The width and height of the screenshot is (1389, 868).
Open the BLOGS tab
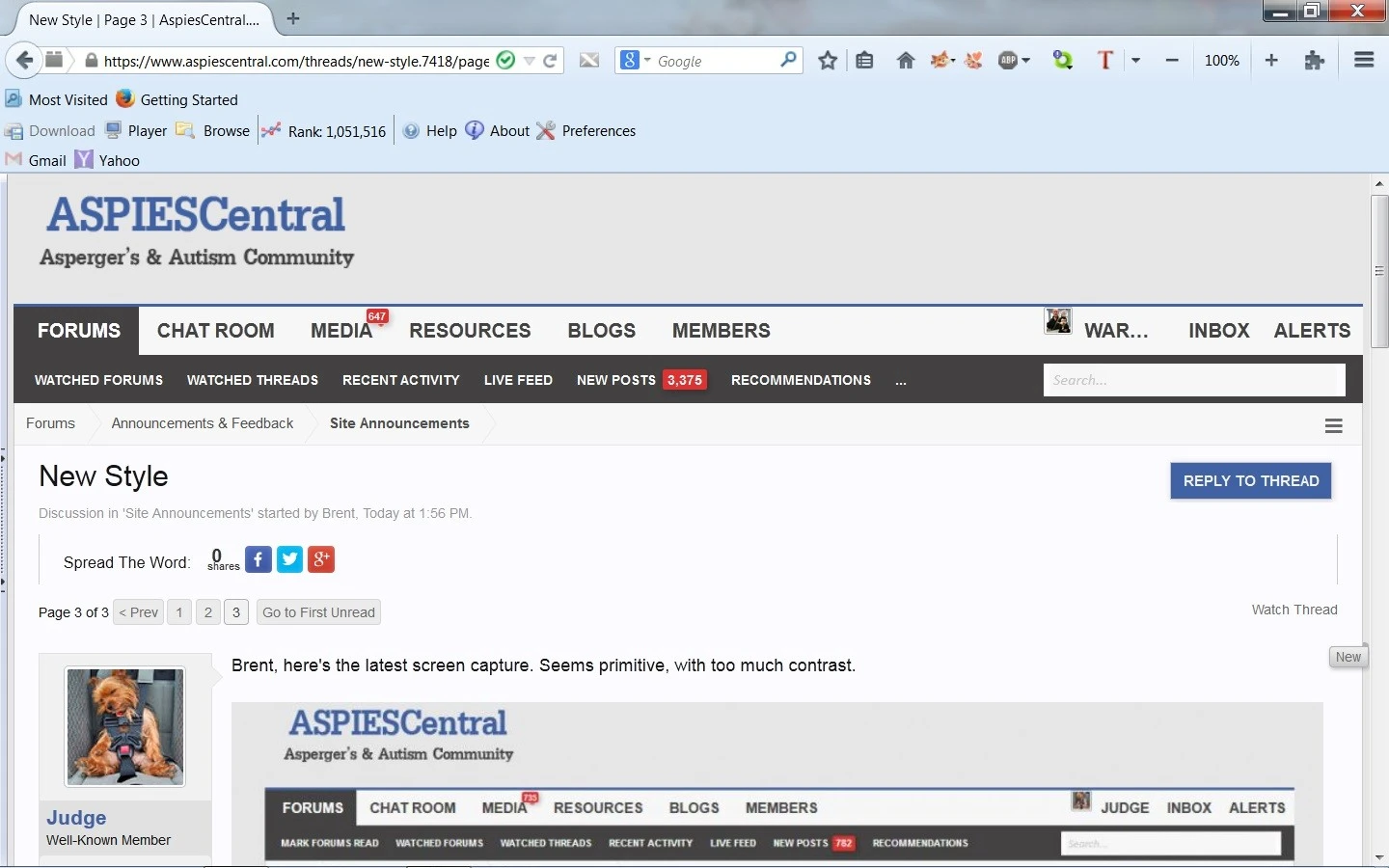click(602, 331)
